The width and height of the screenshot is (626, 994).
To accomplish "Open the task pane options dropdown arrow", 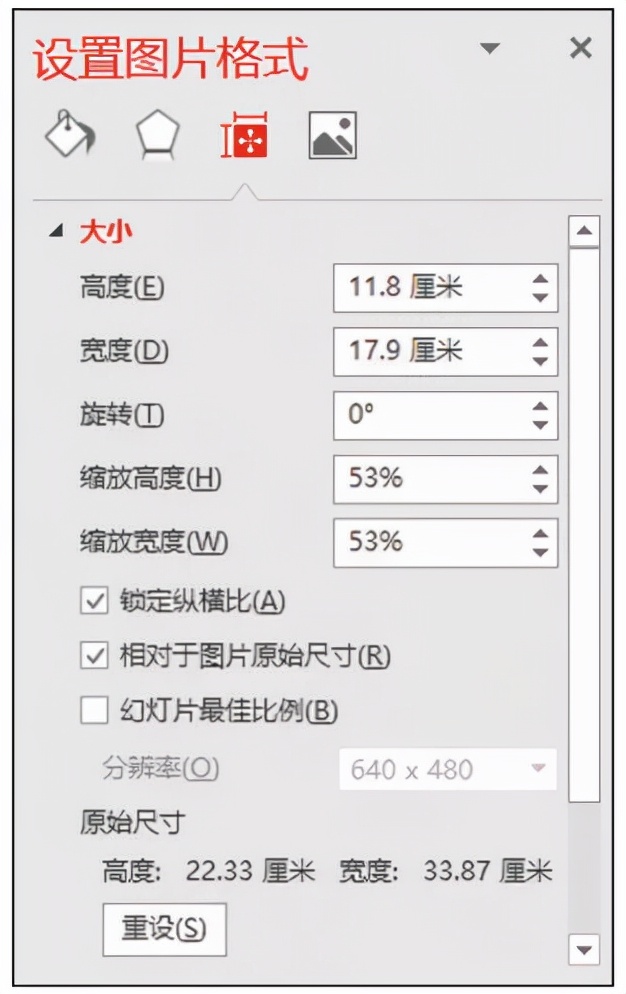I will pyautogui.click(x=489, y=48).
